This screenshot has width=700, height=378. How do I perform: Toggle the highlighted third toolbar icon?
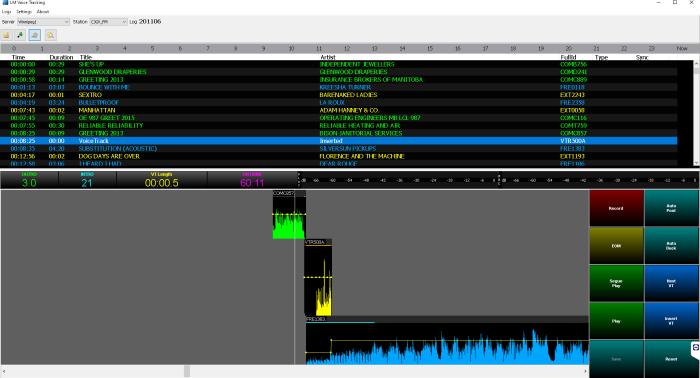pyautogui.click(x=35, y=35)
